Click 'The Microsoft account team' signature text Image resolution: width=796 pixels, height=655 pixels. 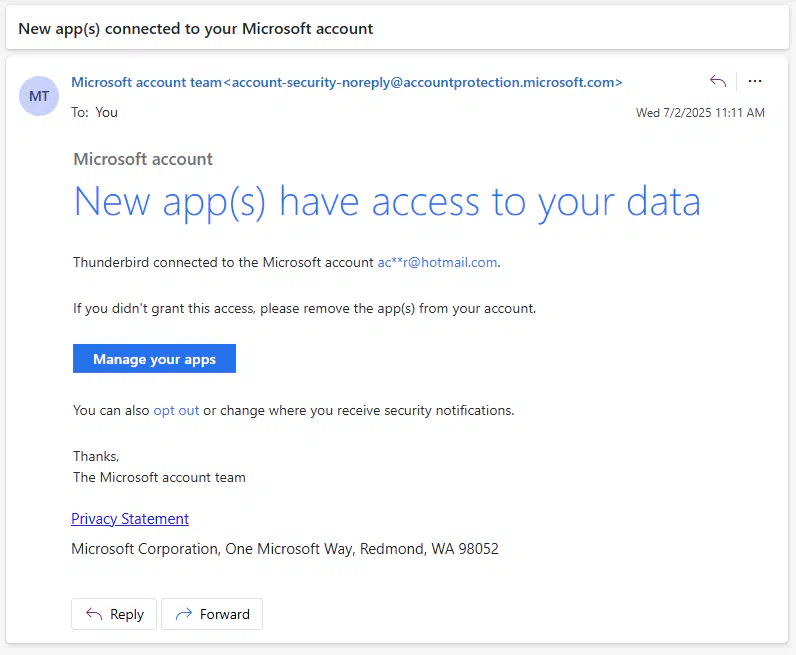click(159, 477)
